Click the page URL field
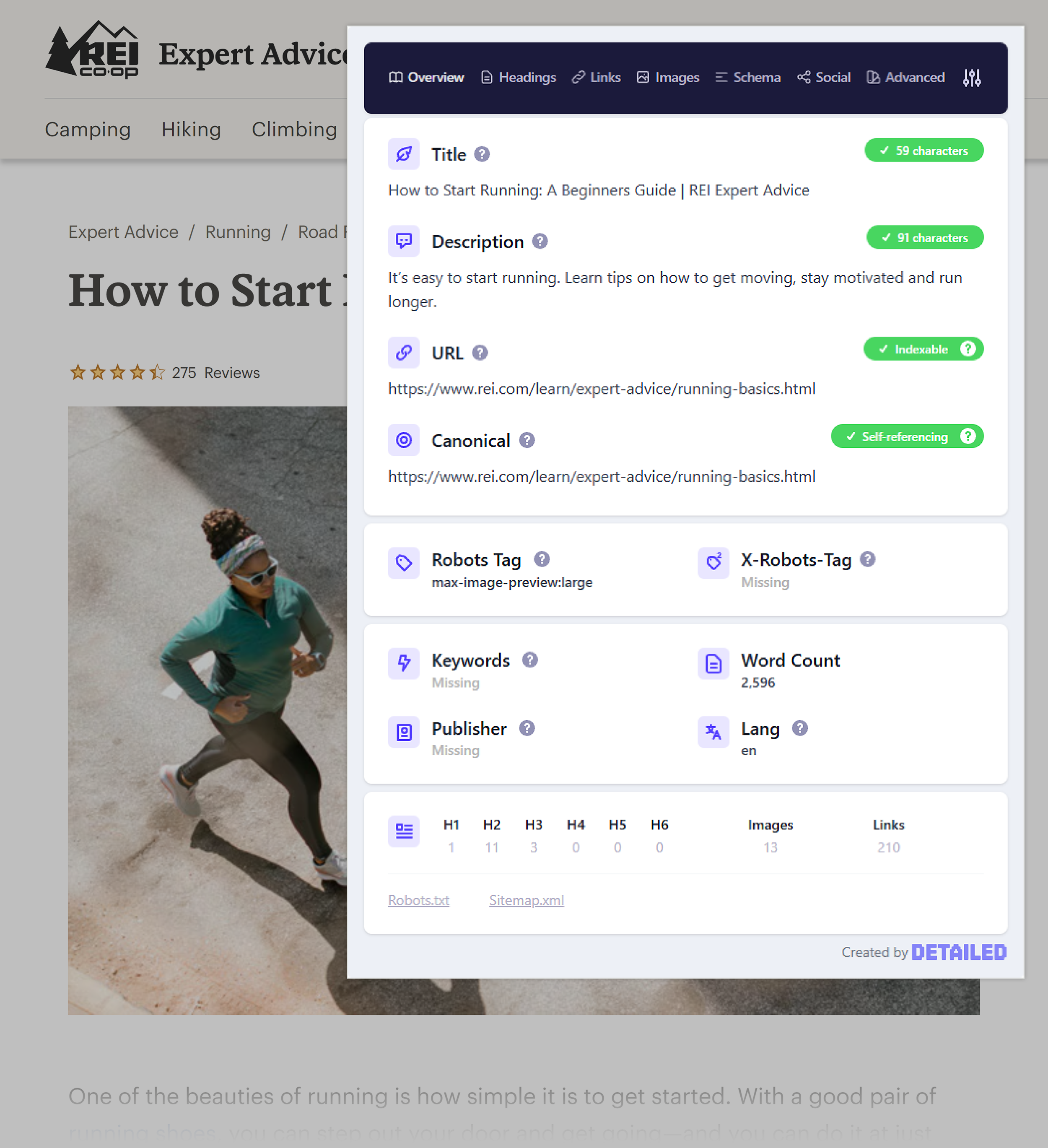This screenshot has width=1048, height=1148. (601, 388)
